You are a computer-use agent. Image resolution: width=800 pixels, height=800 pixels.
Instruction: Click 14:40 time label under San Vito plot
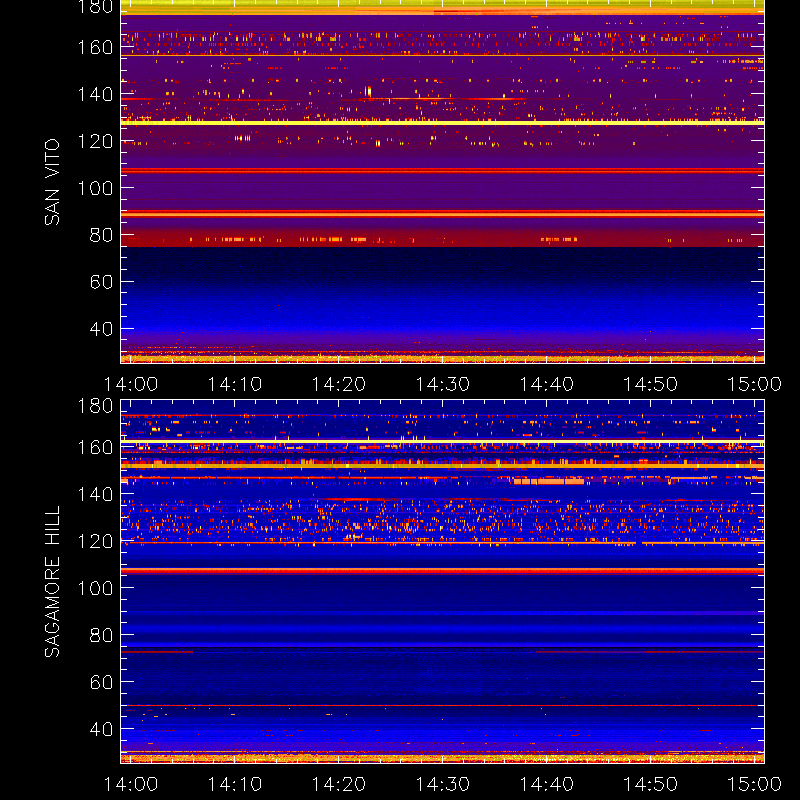point(546,384)
